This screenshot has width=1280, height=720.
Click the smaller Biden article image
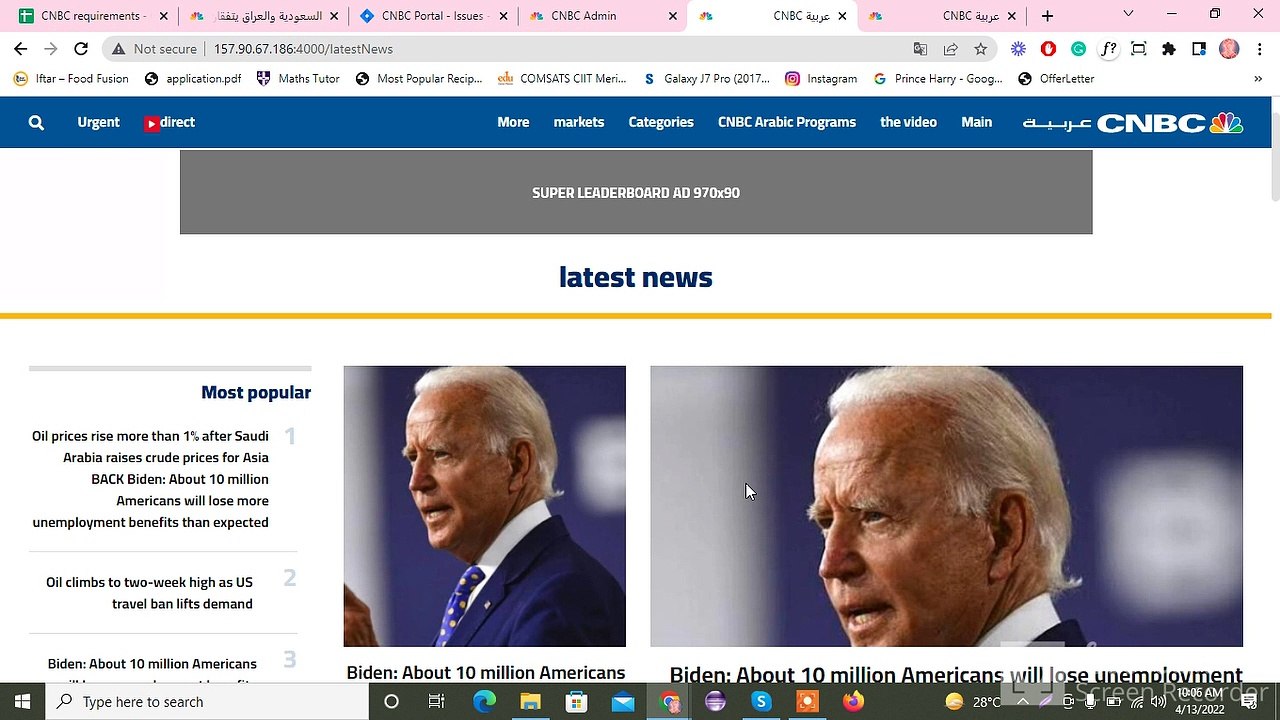tap(484, 506)
